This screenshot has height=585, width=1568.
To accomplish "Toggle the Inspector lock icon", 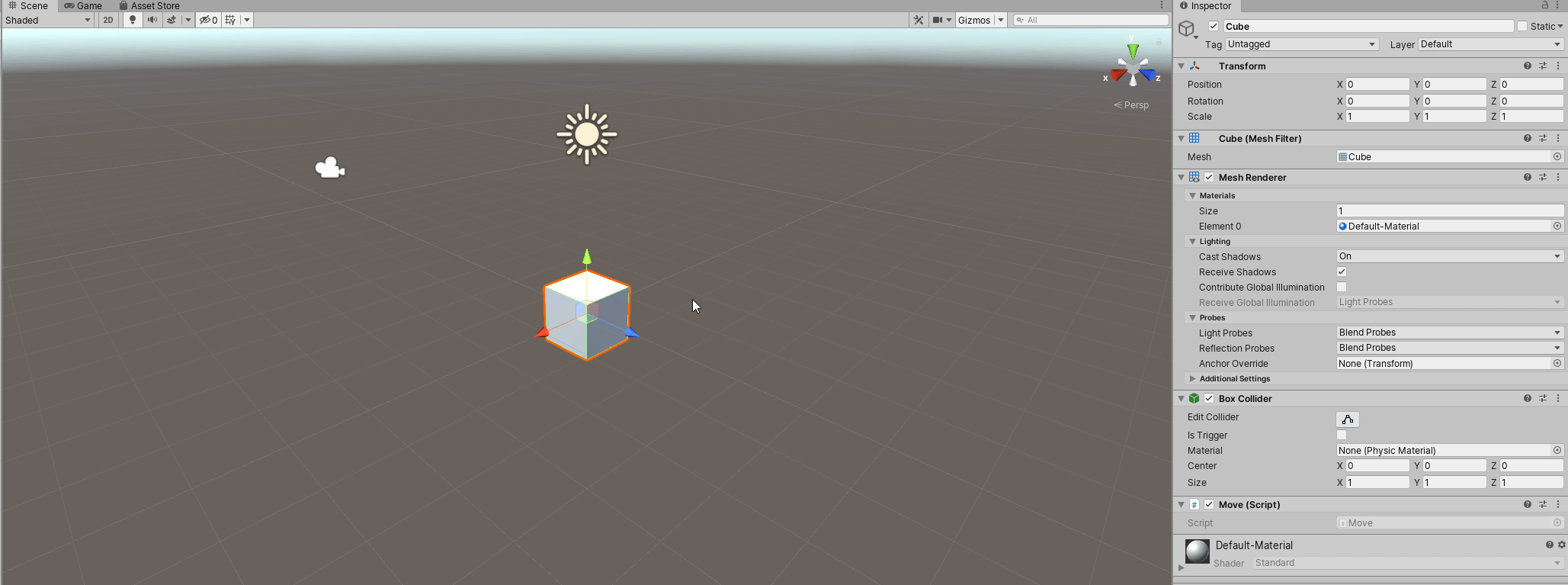I will 1545,5.
